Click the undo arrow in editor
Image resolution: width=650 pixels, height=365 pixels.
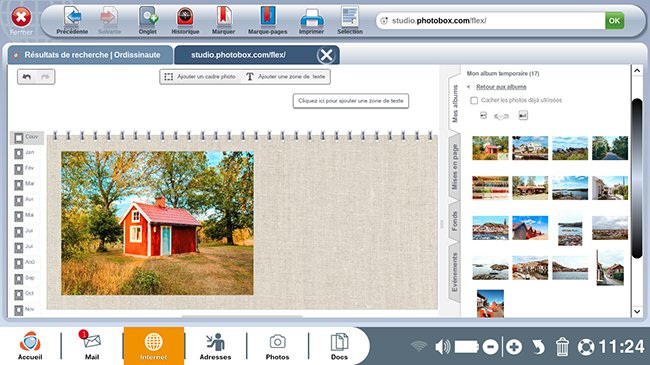click(27, 77)
